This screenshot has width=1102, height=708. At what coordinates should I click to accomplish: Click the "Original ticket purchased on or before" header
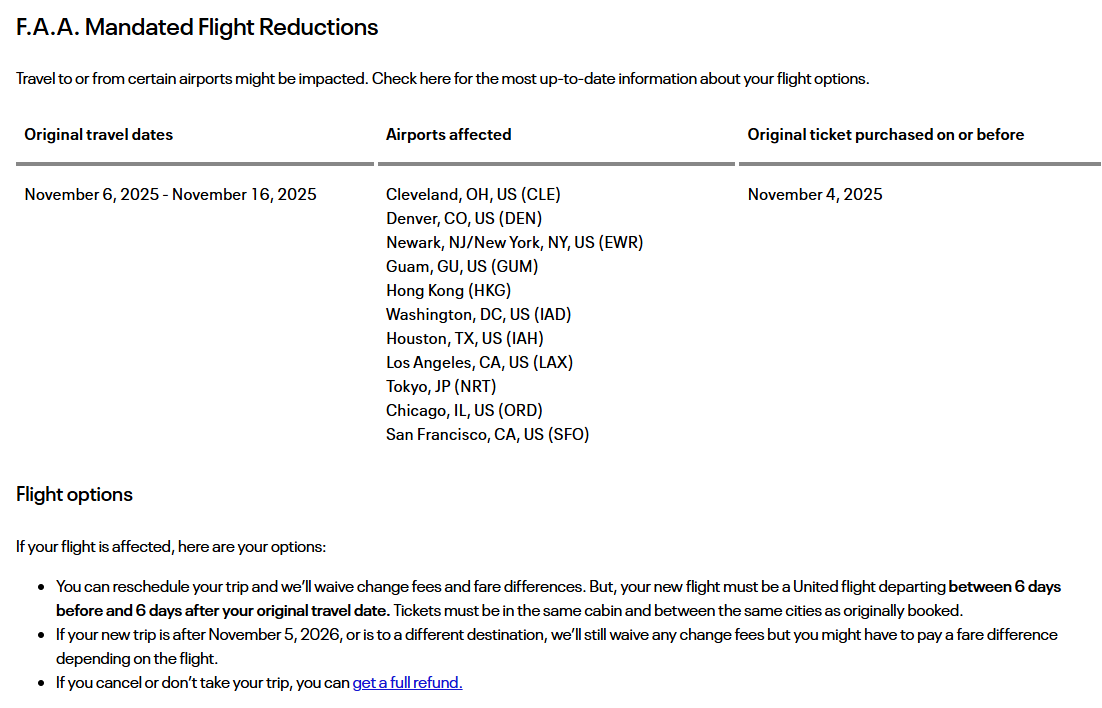click(x=885, y=135)
